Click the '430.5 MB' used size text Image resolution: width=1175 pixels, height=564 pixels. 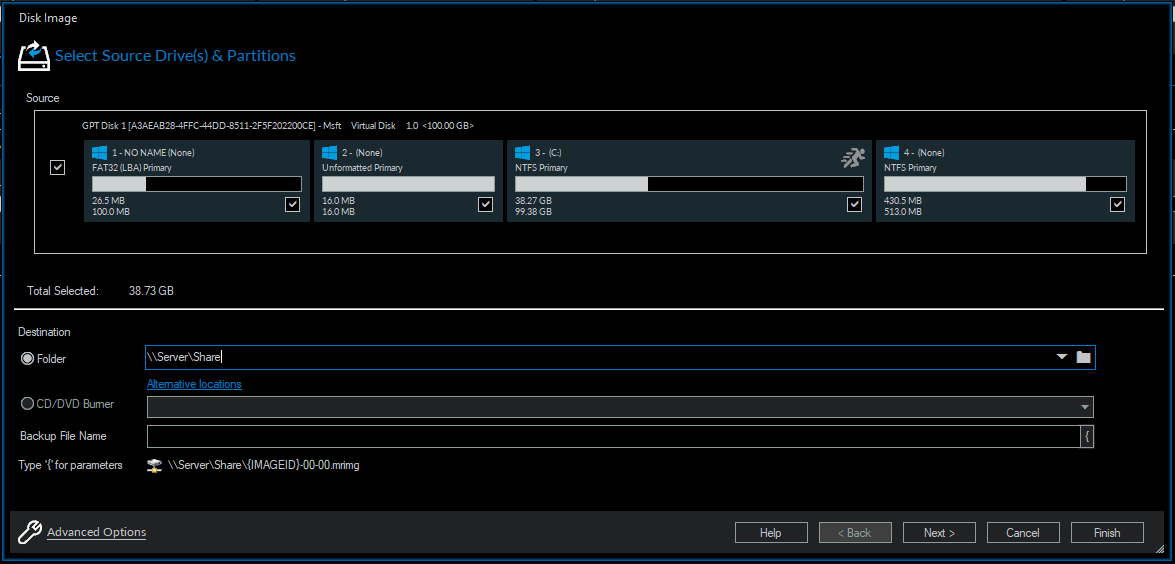tap(903, 201)
